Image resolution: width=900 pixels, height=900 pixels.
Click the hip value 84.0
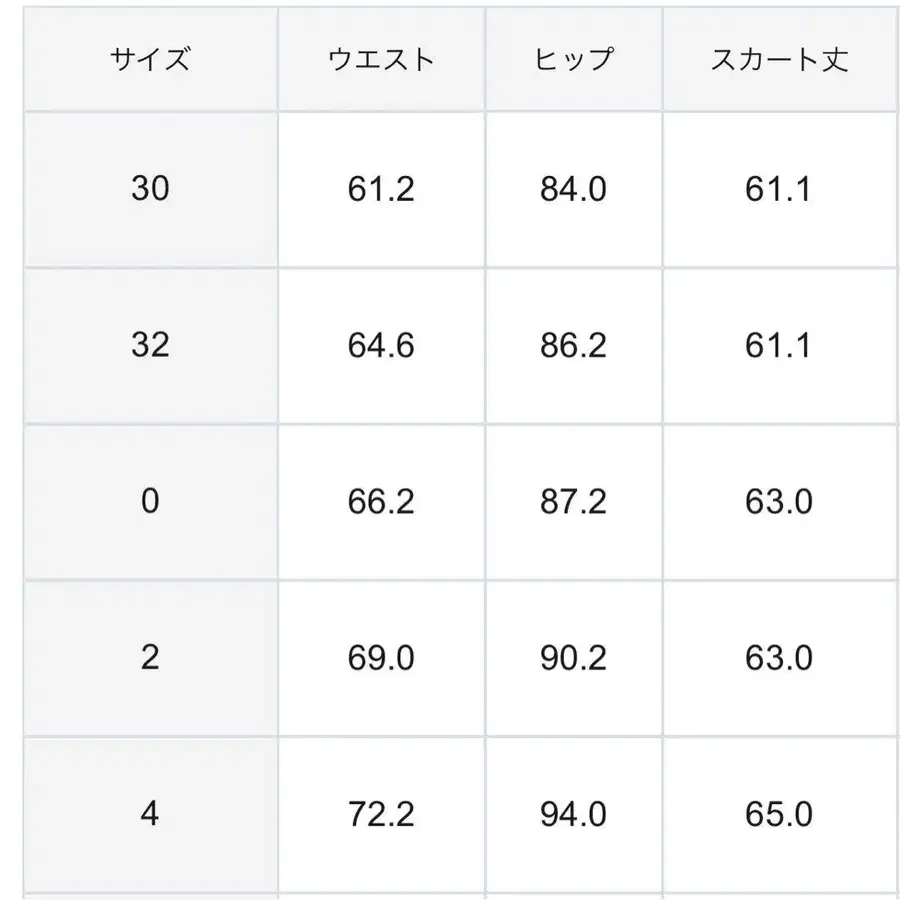tap(573, 189)
